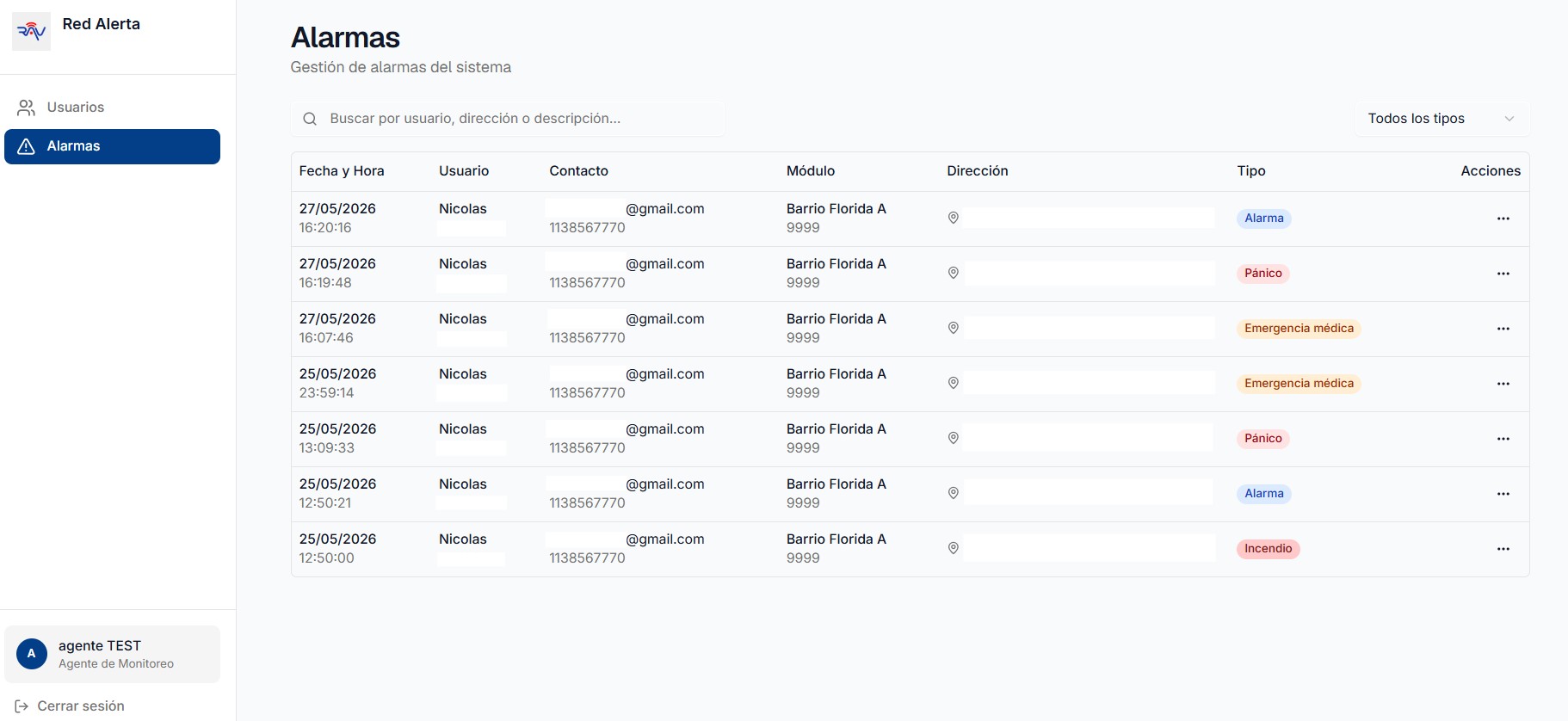Click location pin in 16:20:16 row

[953, 218]
